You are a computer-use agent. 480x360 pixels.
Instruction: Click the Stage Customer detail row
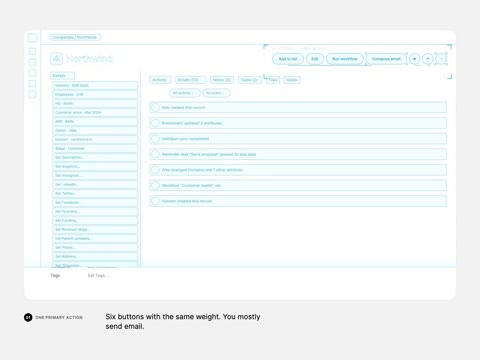[x=95, y=149]
